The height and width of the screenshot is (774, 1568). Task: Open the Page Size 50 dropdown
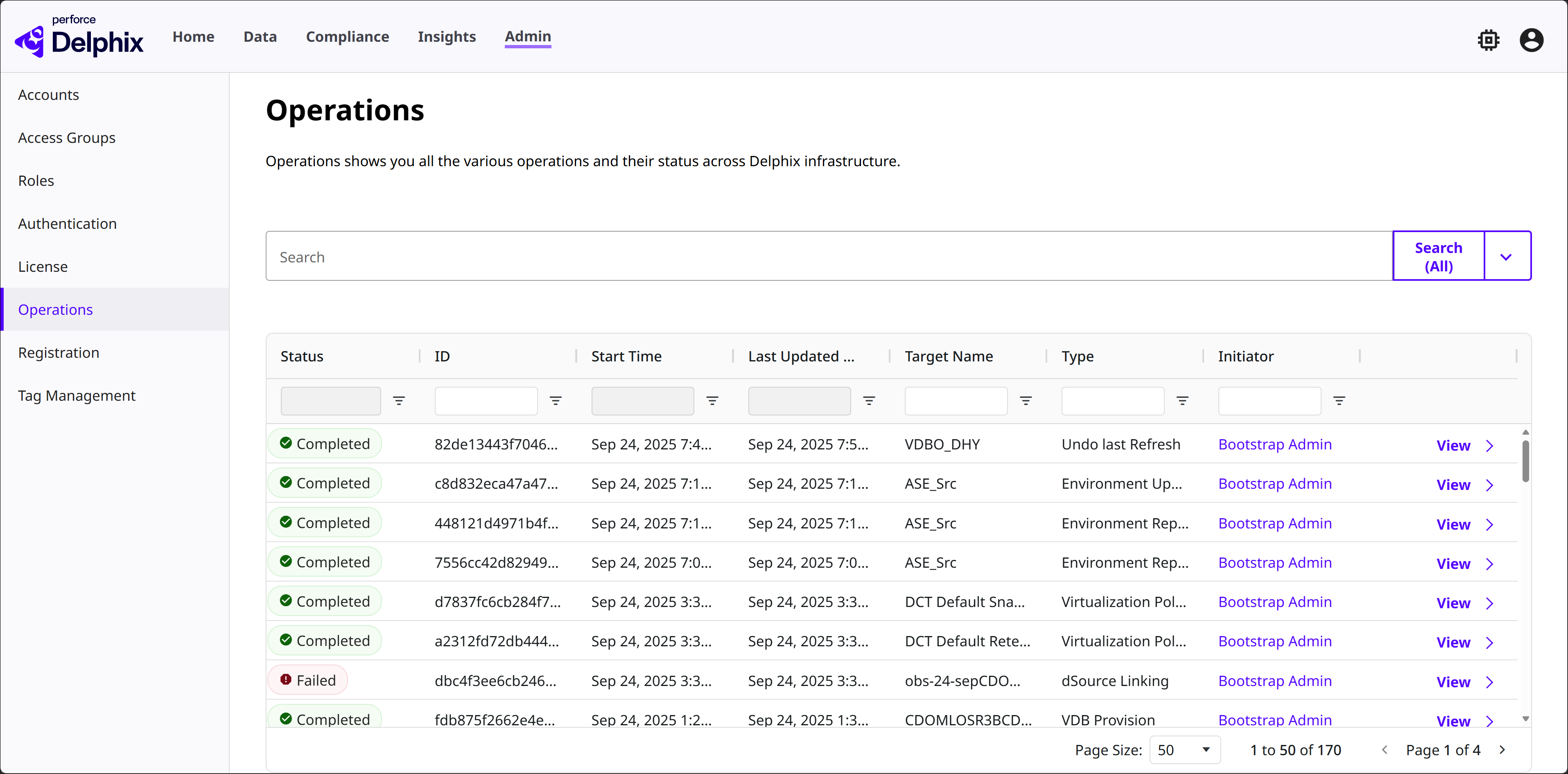pos(1184,750)
